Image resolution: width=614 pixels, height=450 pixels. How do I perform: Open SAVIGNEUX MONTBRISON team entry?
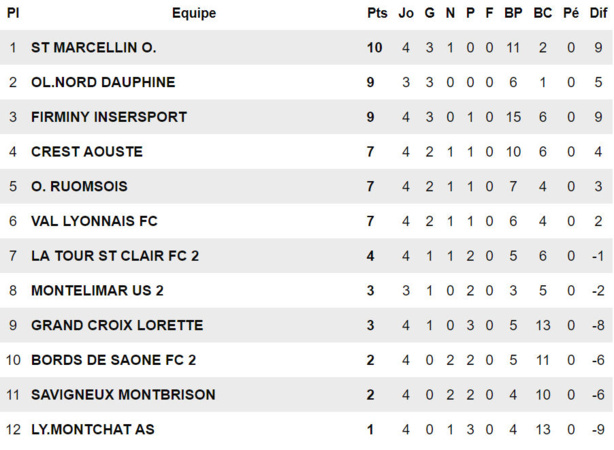click(x=123, y=395)
